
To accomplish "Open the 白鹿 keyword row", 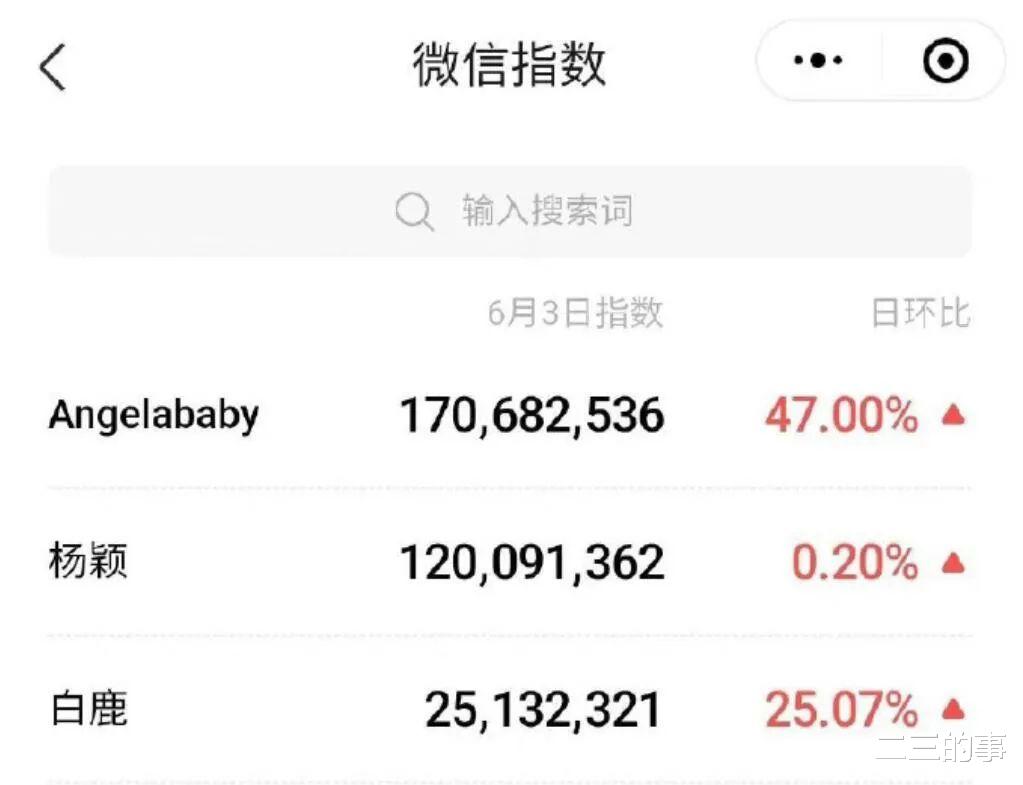I will pos(510,709).
